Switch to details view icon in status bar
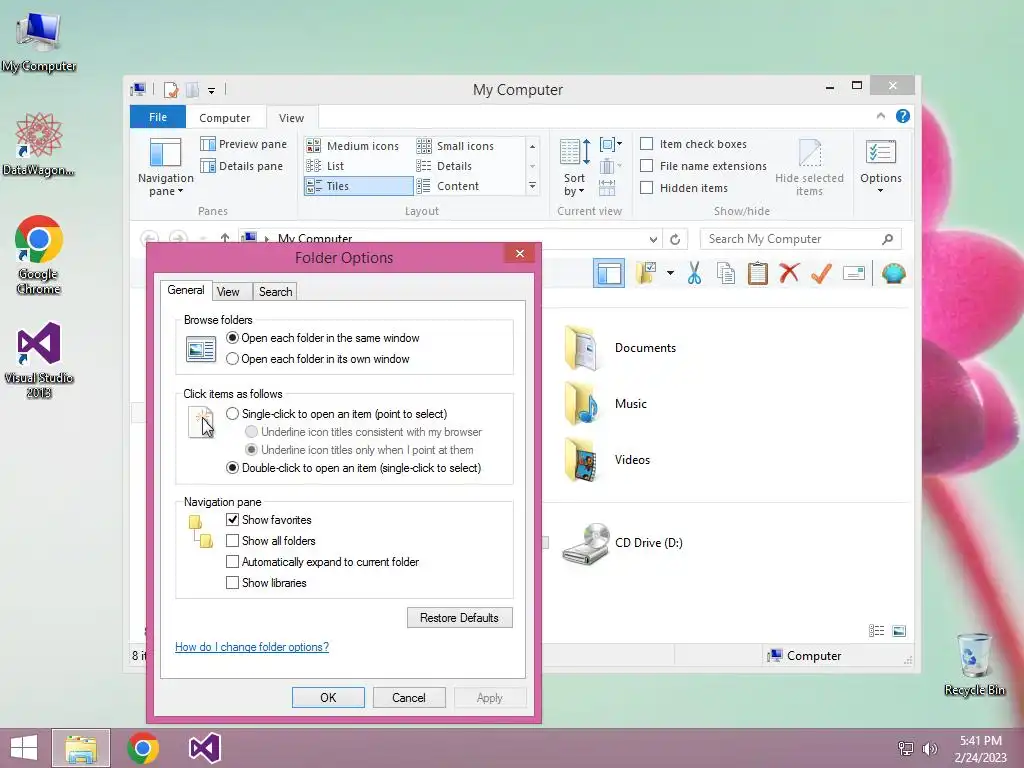Screen dimensions: 1024x768 point(876,631)
